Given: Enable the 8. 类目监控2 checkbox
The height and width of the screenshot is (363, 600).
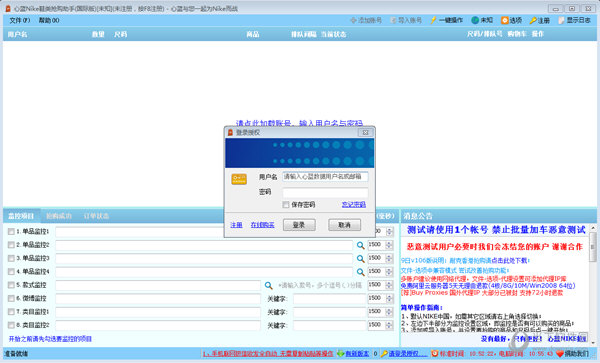Looking at the screenshot, I should (11, 325).
